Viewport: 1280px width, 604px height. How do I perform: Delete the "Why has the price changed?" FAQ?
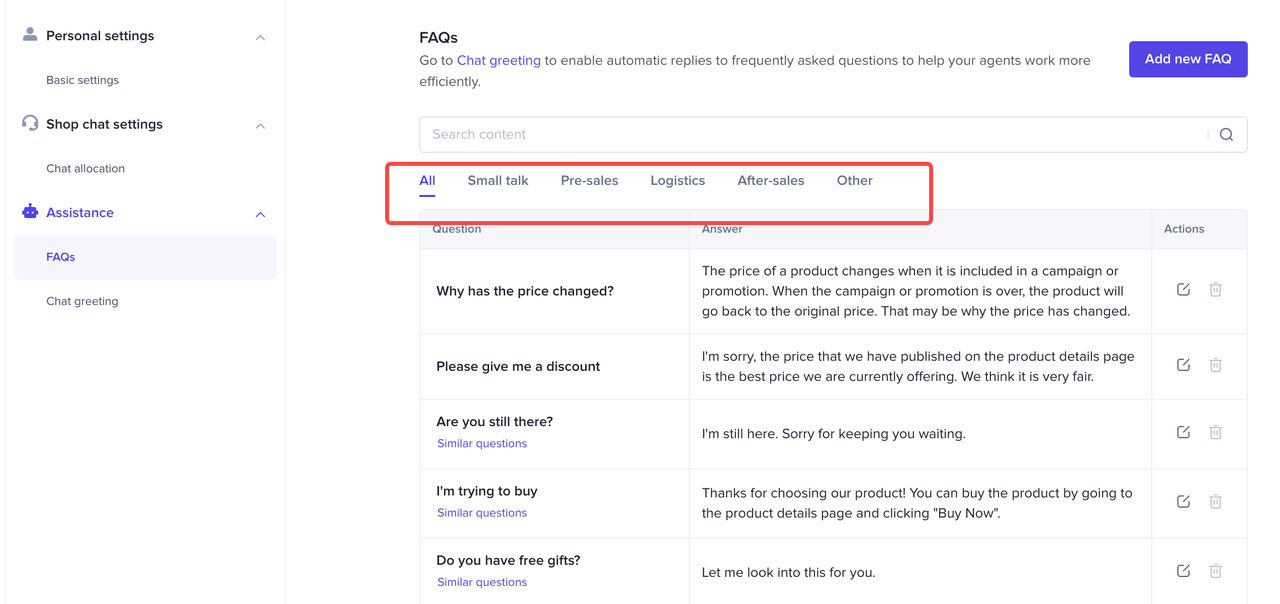1215,290
